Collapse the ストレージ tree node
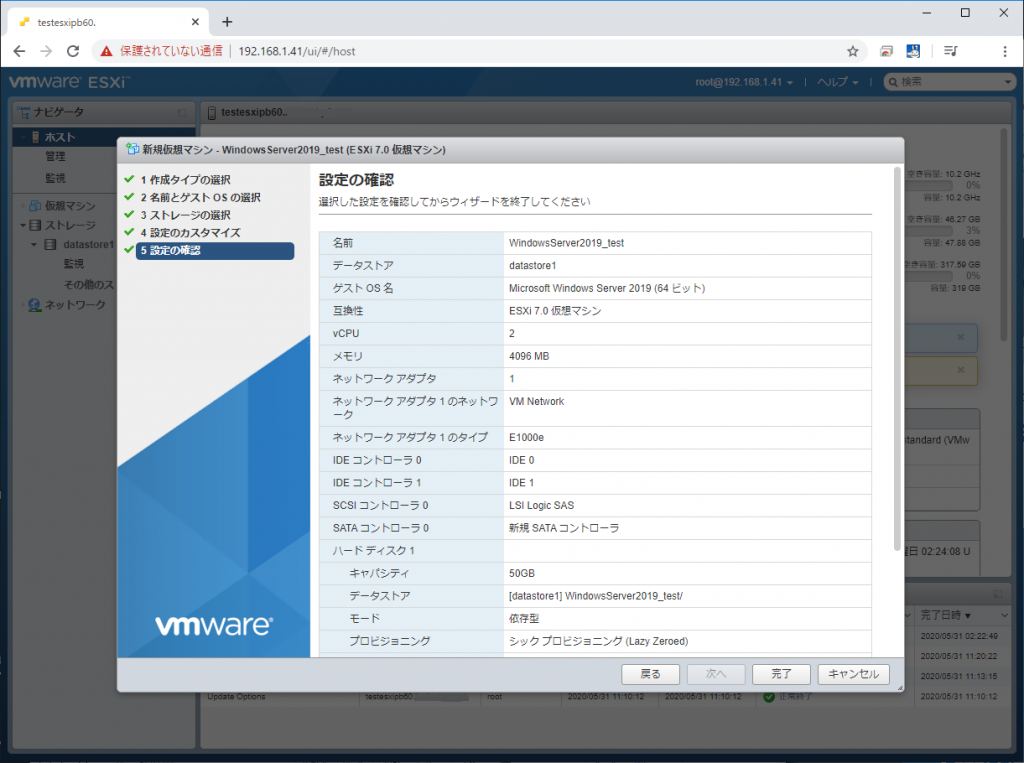Screen dimensions: 1024x763 click(x=23, y=225)
